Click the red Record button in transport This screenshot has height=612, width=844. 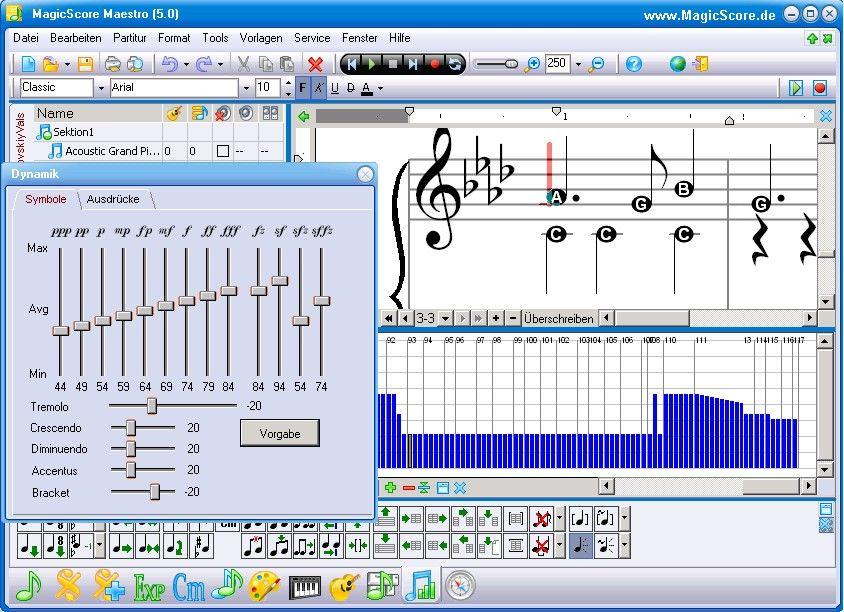pos(434,64)
